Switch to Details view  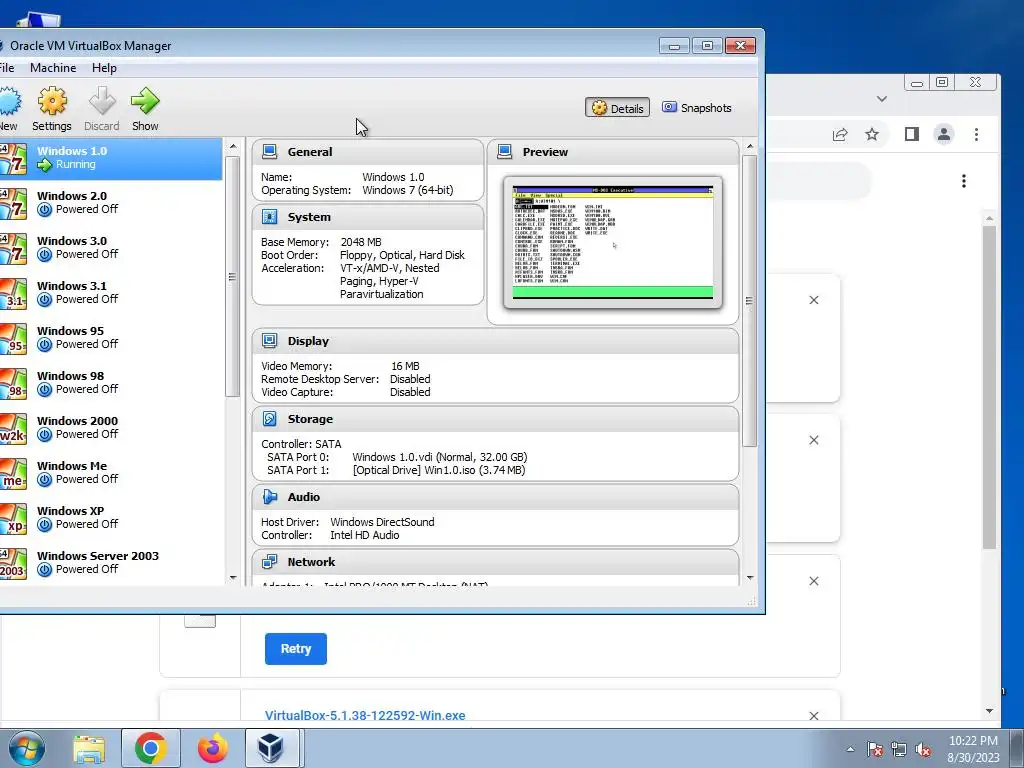coord(618,108)
